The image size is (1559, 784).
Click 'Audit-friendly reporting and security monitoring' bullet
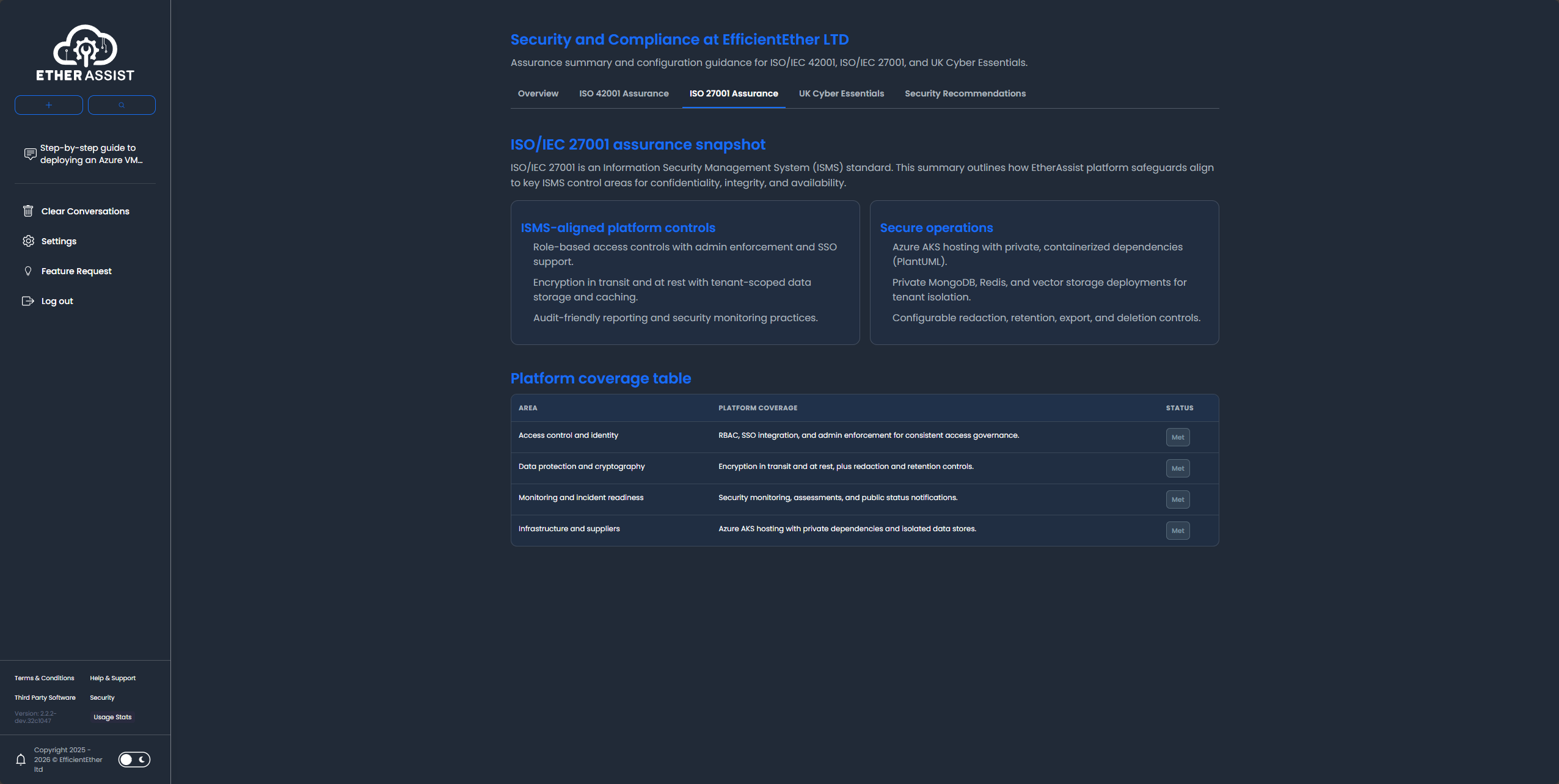coord(675,318)
